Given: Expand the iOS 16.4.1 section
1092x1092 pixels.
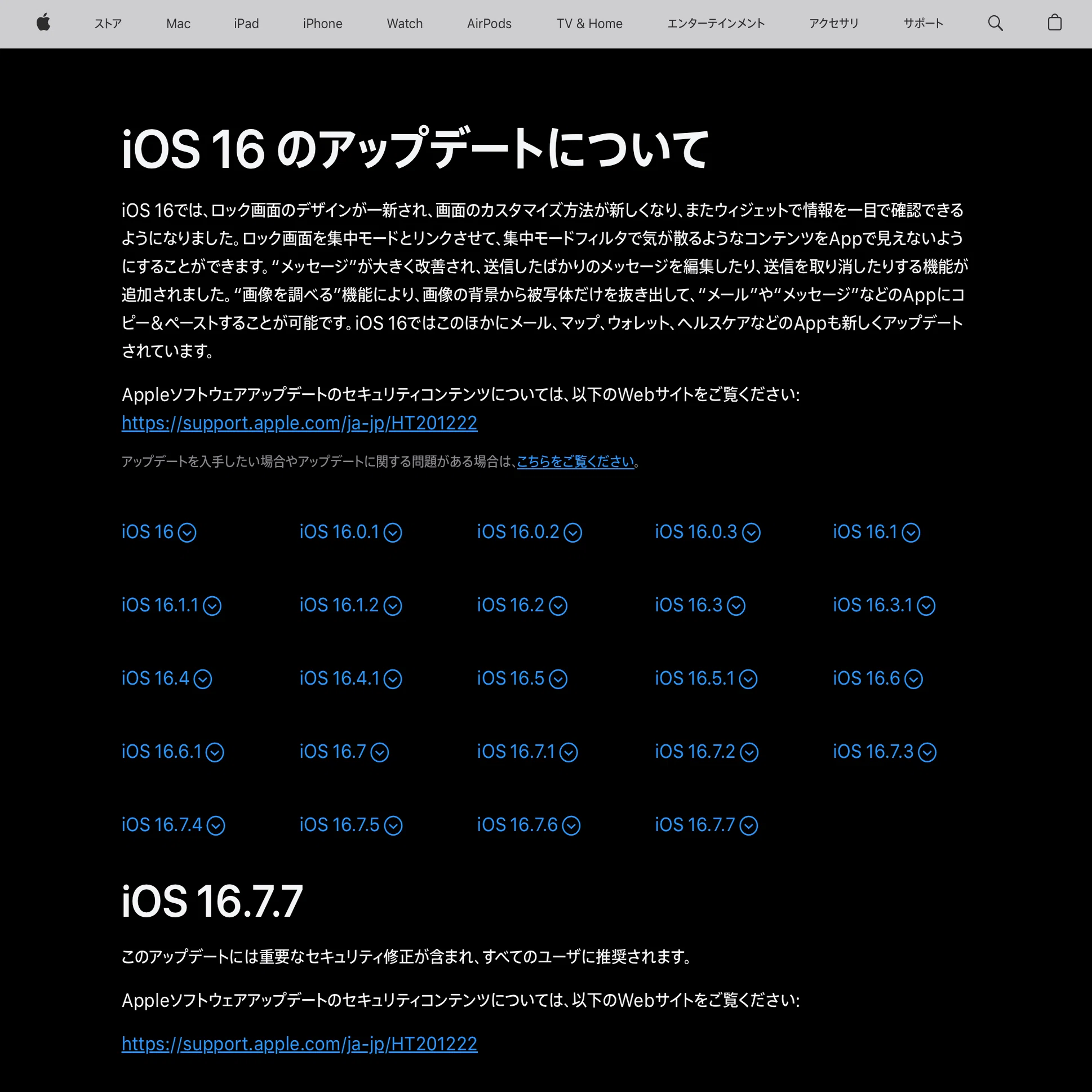Looking at the screenshot, I should [350, 678].
